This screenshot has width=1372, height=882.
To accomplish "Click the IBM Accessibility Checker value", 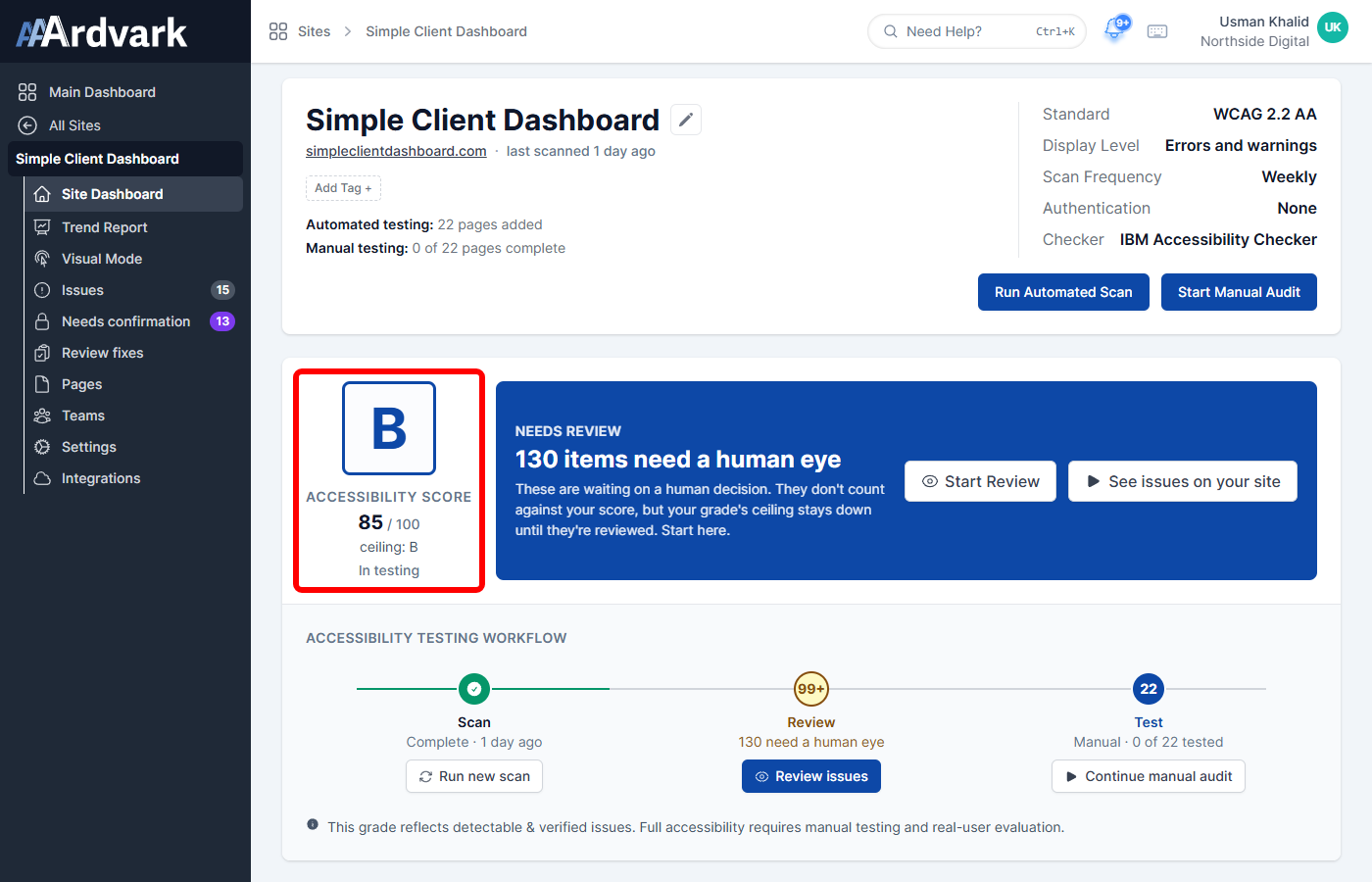I will coord(1218,239).
